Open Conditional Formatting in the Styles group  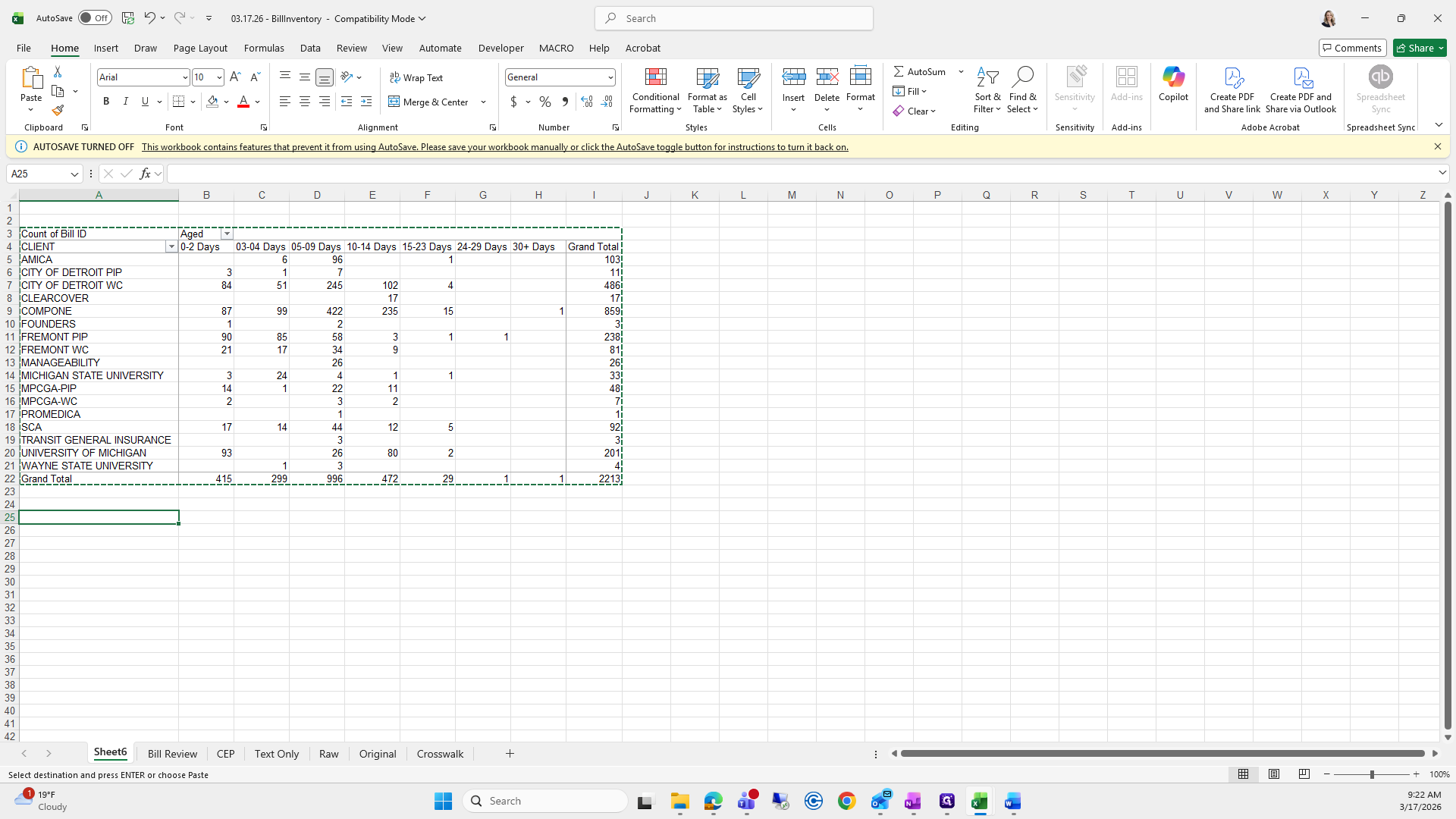click(655, 90)
